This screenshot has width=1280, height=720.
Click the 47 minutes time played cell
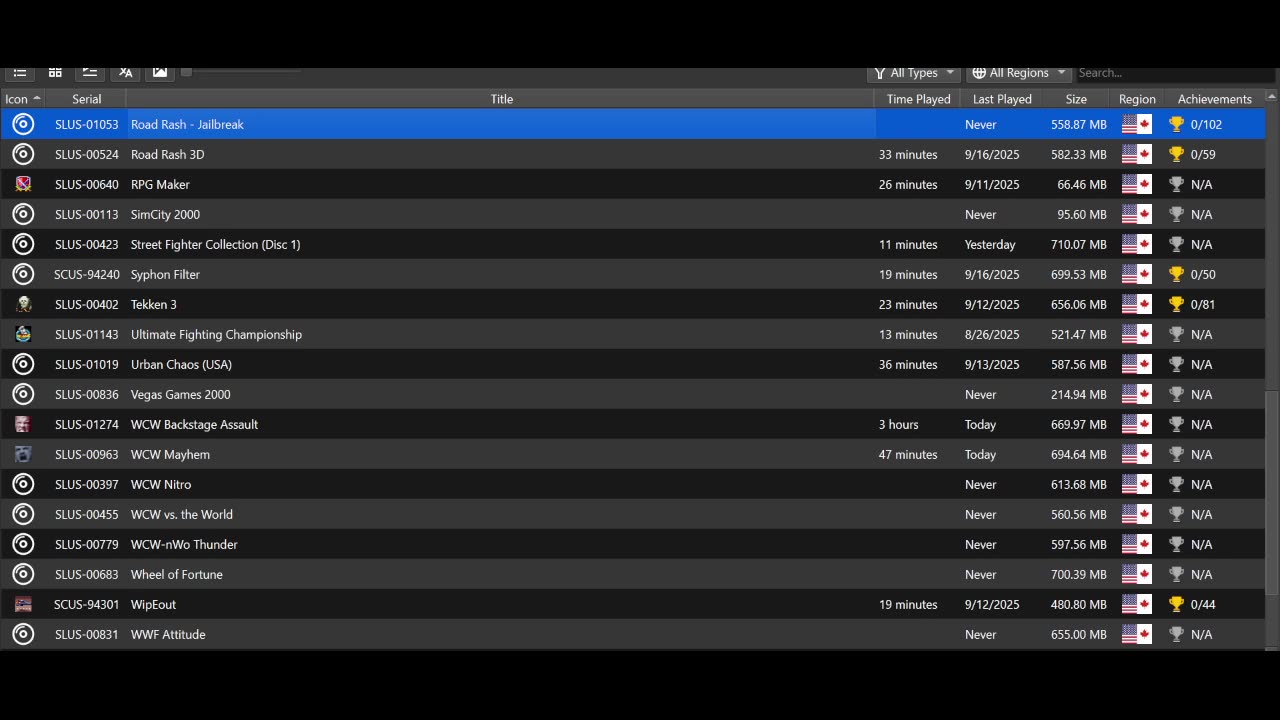[x=908, y=454]
